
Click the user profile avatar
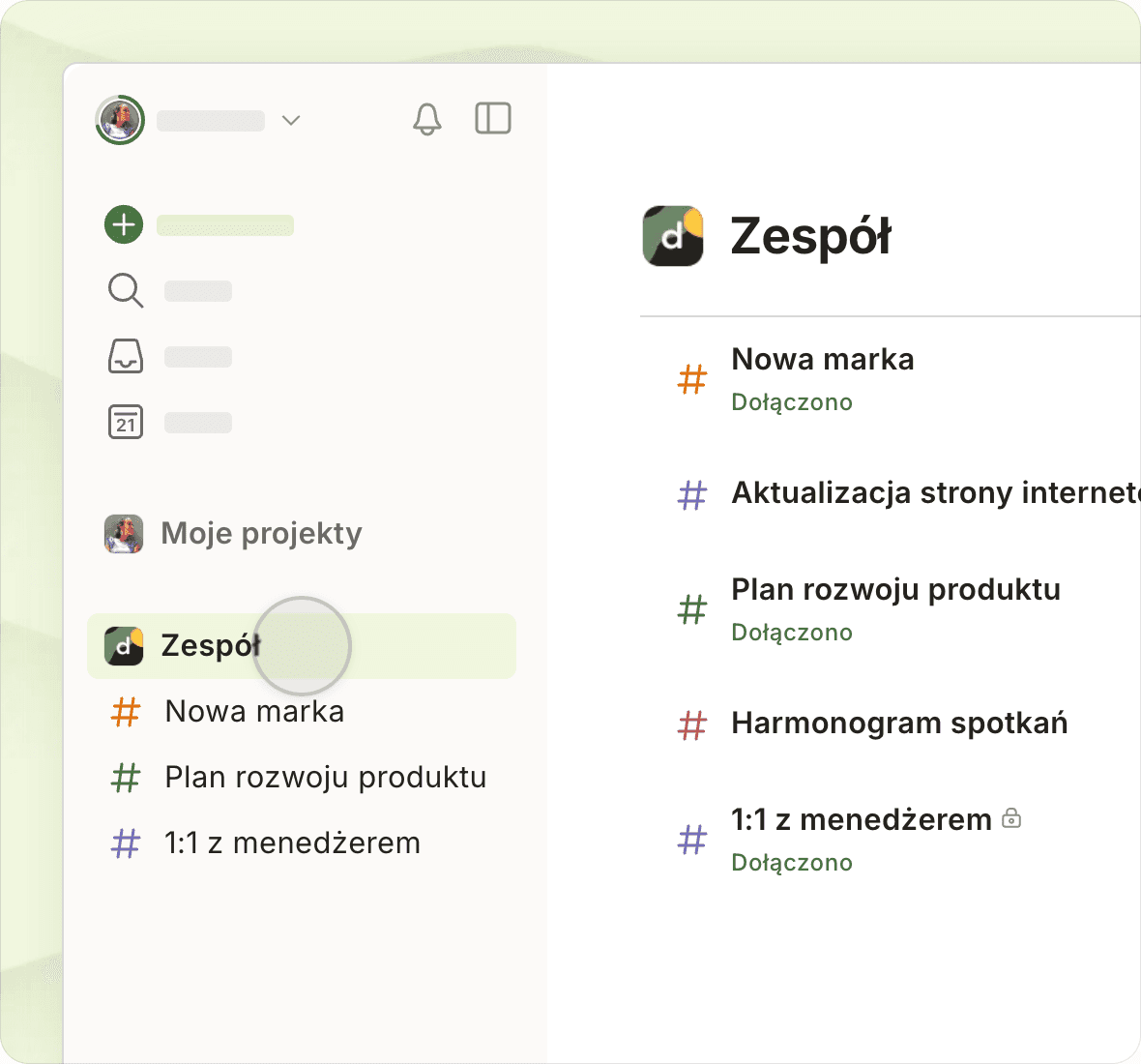click(x=120, y=120)
